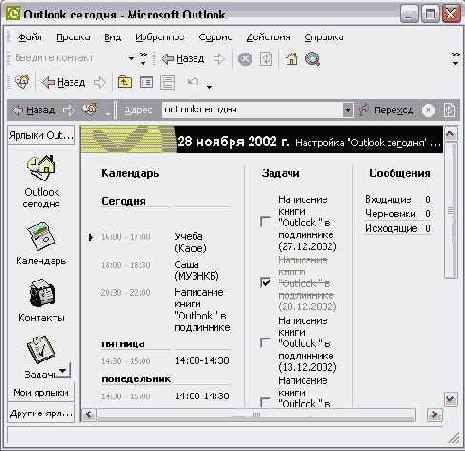This screenshot has height=451, width=465.
Task: Click Outlook Today icon at second toolbar start
Action: coord(23,82)
